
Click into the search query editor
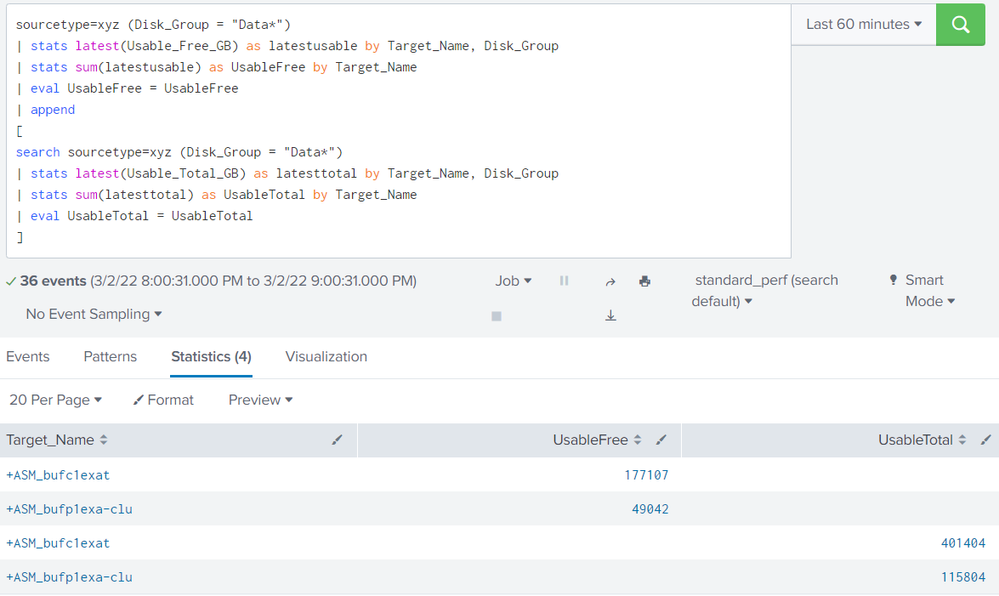click(x=399, y=131)
